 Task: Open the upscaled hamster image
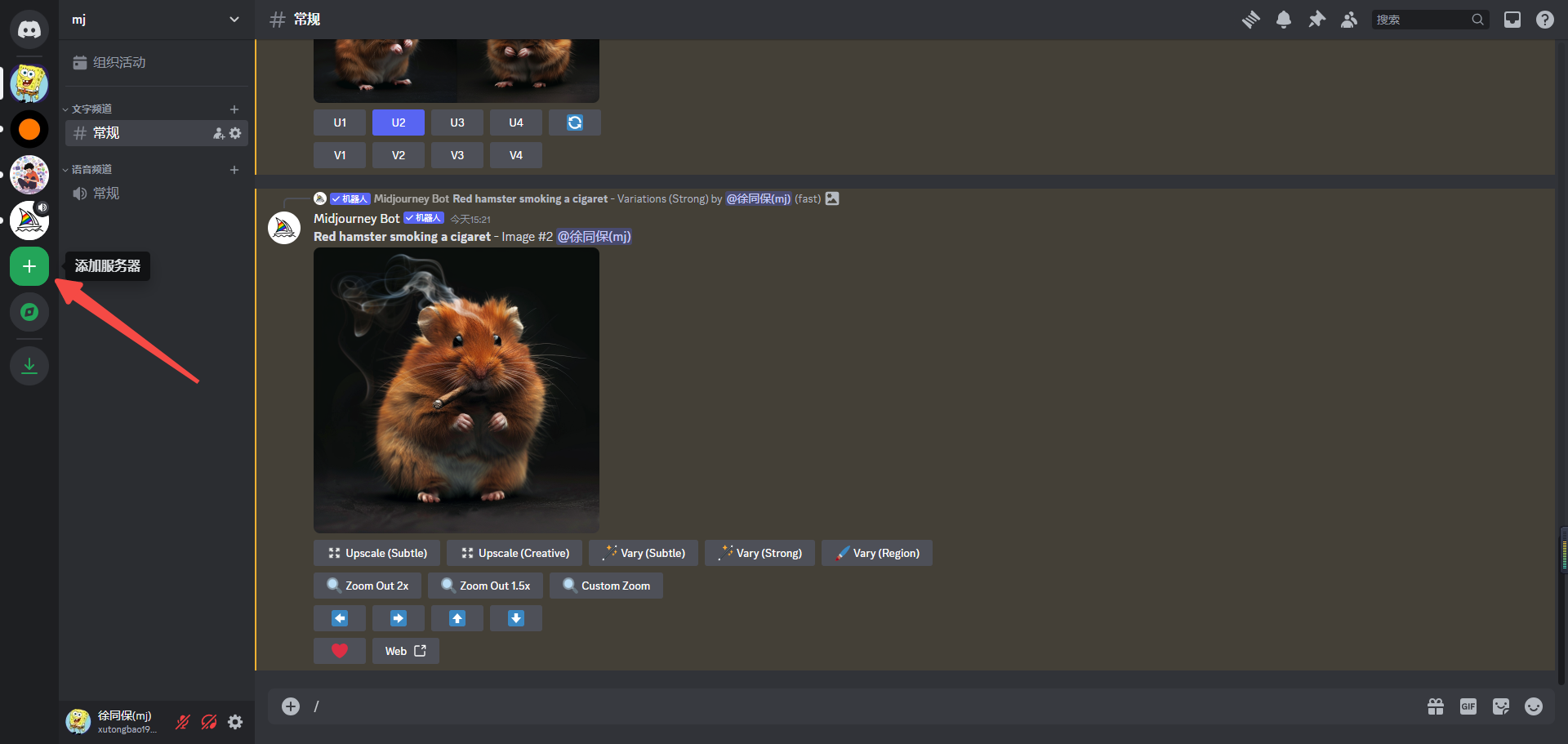click(x=457, y=390)
